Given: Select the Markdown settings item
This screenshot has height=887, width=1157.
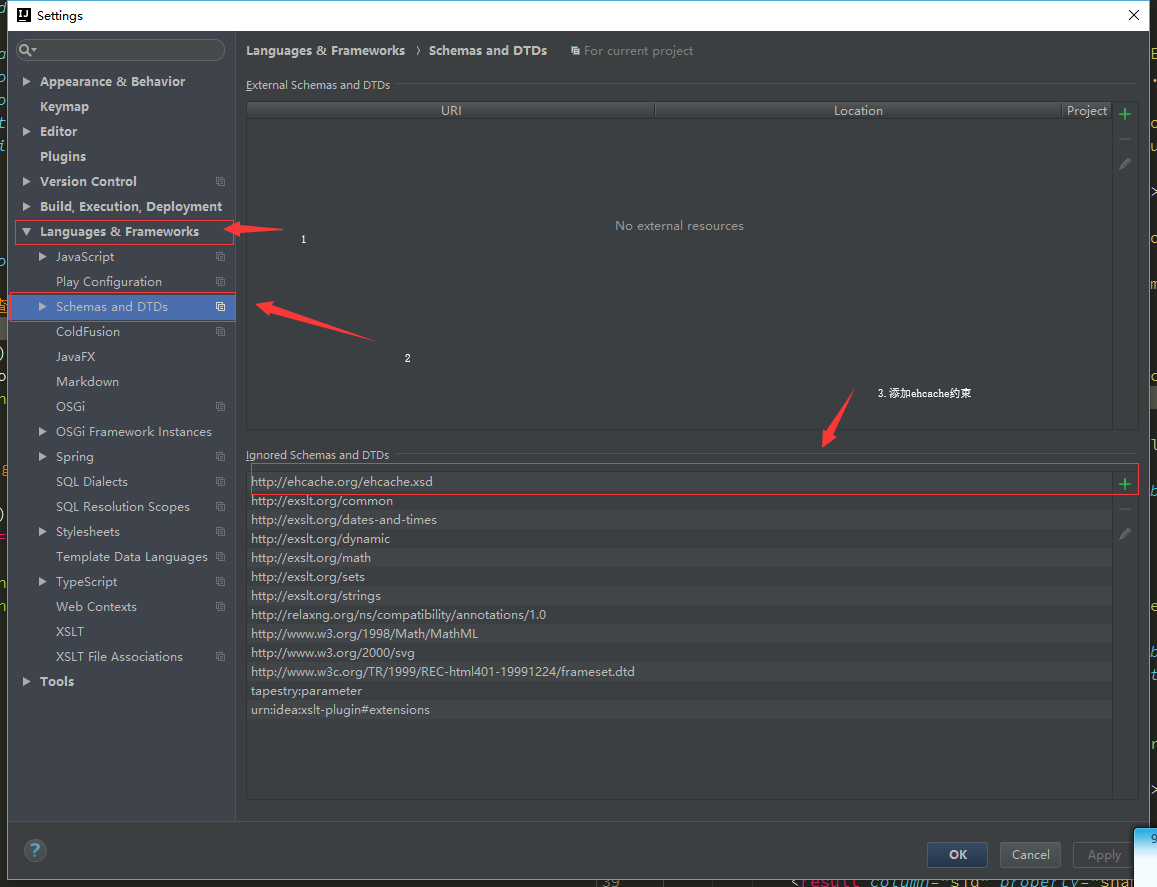Looking at the screenshot, I should point(87,382).
